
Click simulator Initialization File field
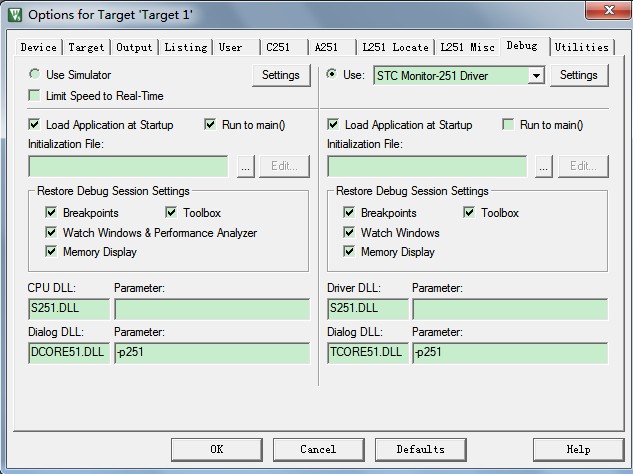(x=128, y=166)
